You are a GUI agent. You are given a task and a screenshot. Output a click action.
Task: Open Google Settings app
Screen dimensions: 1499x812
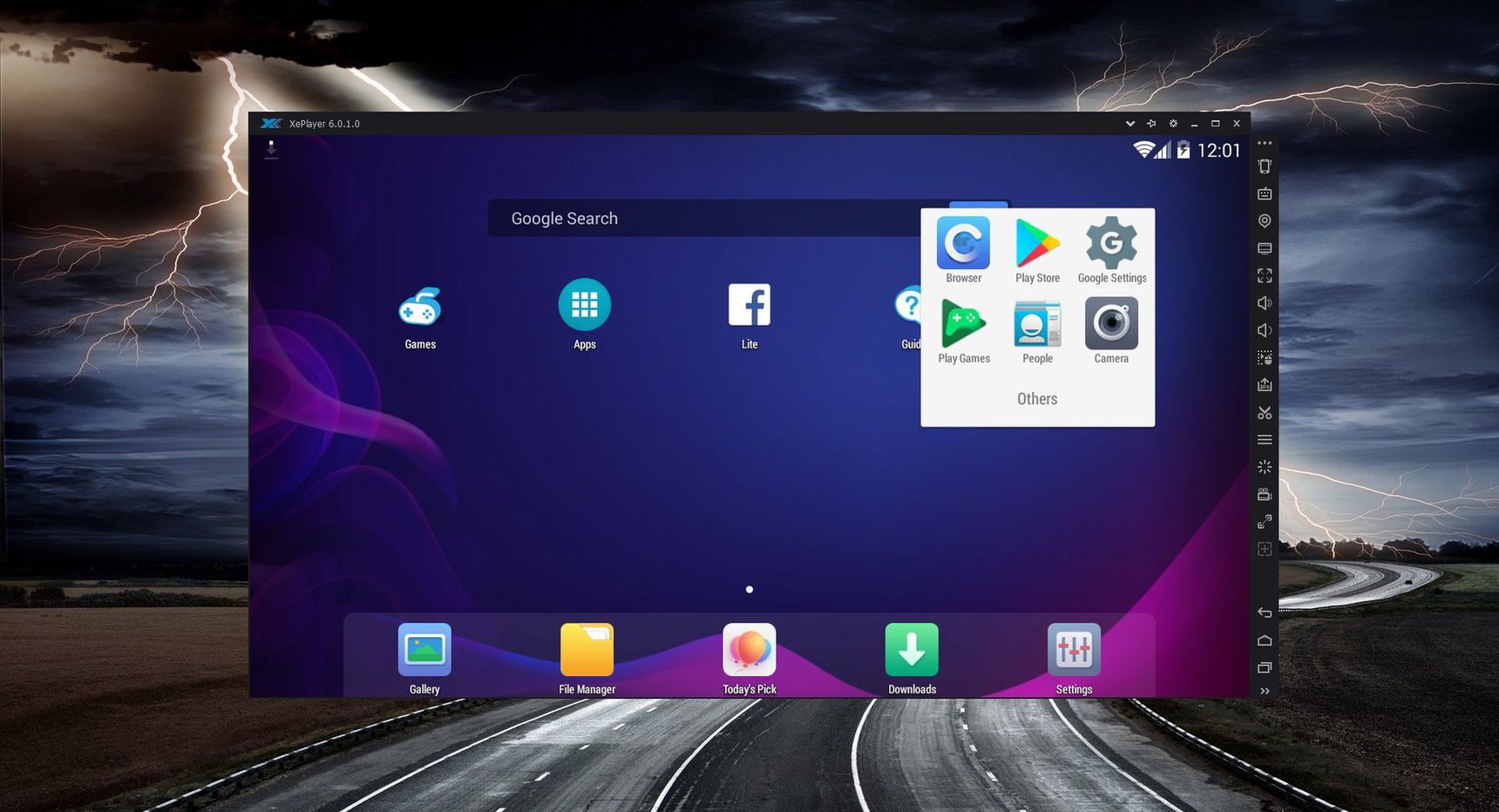[1111, 243]
